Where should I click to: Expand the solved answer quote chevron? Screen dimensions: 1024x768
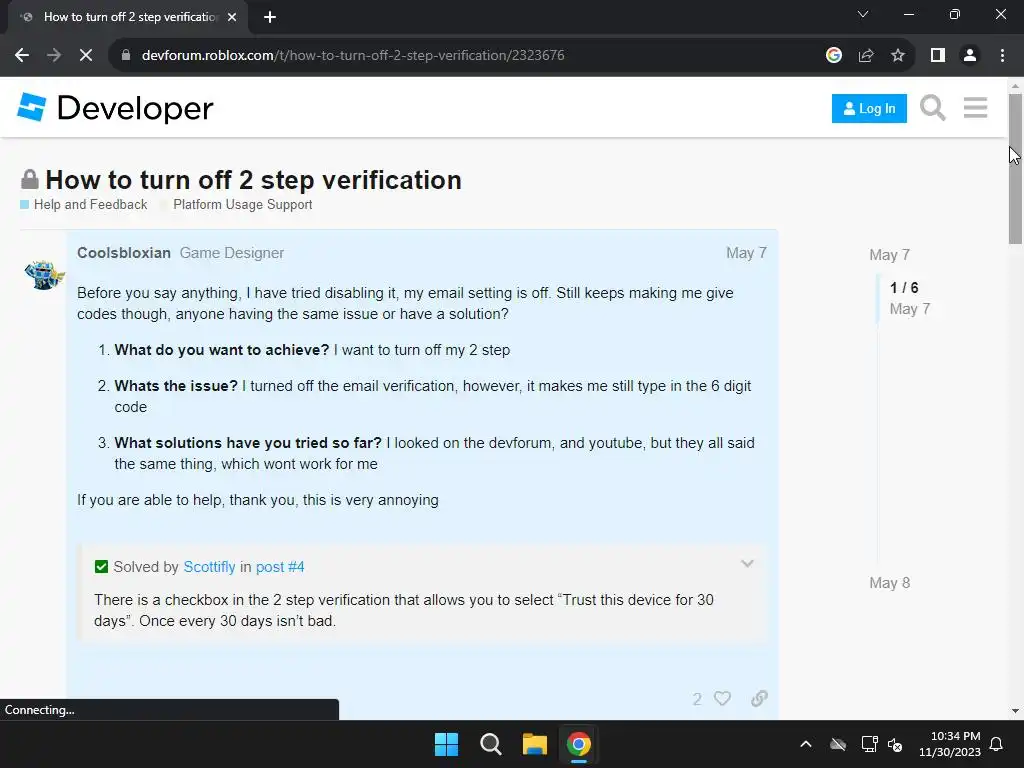[x=747, y=564]
